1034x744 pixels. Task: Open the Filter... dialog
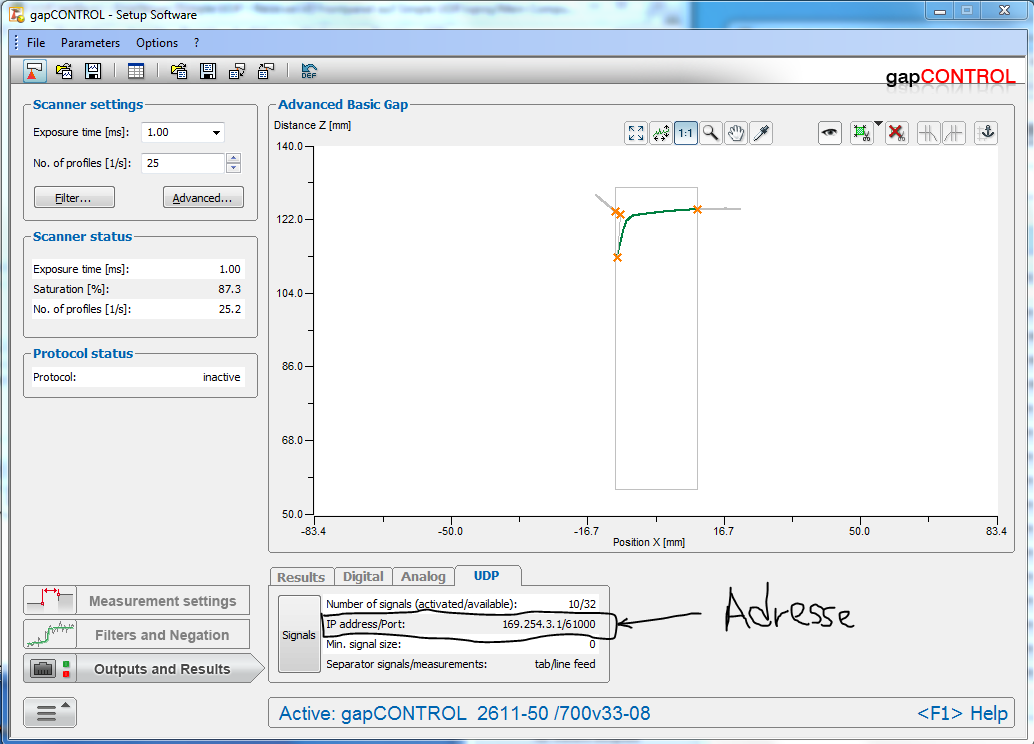74,198
